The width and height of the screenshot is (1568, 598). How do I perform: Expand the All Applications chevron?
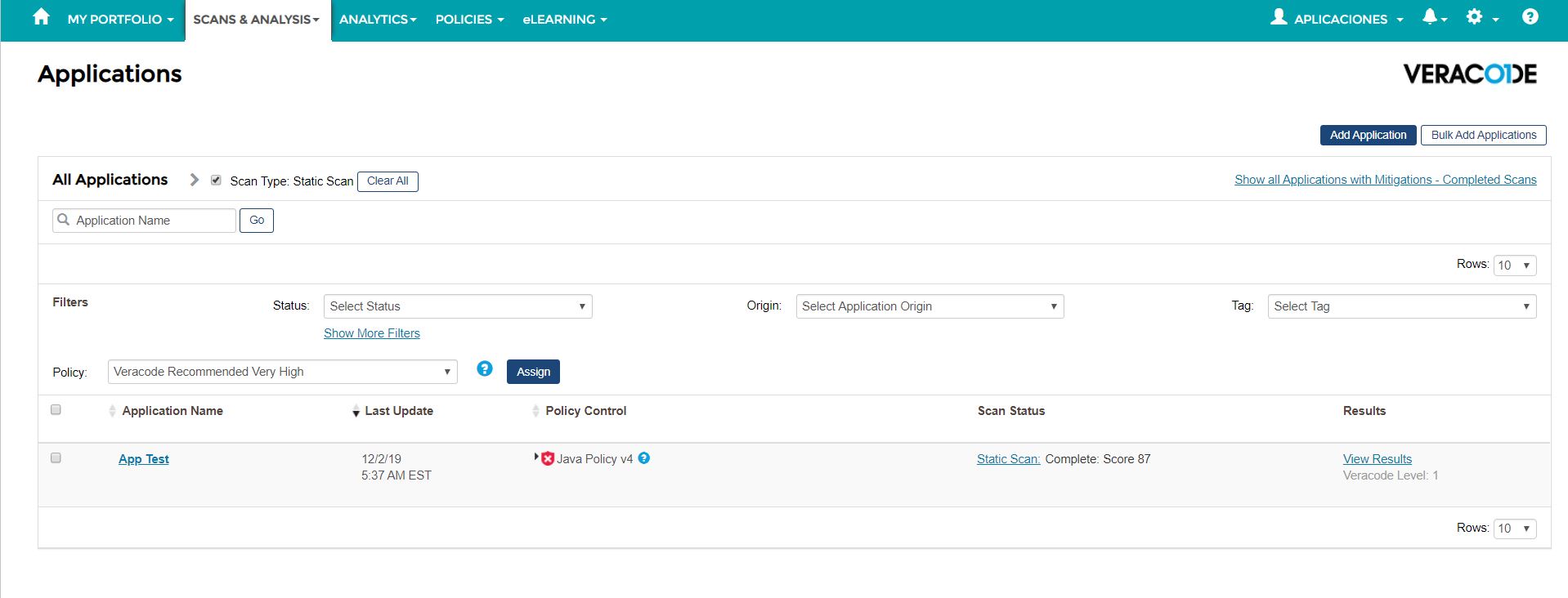(194, 180)
